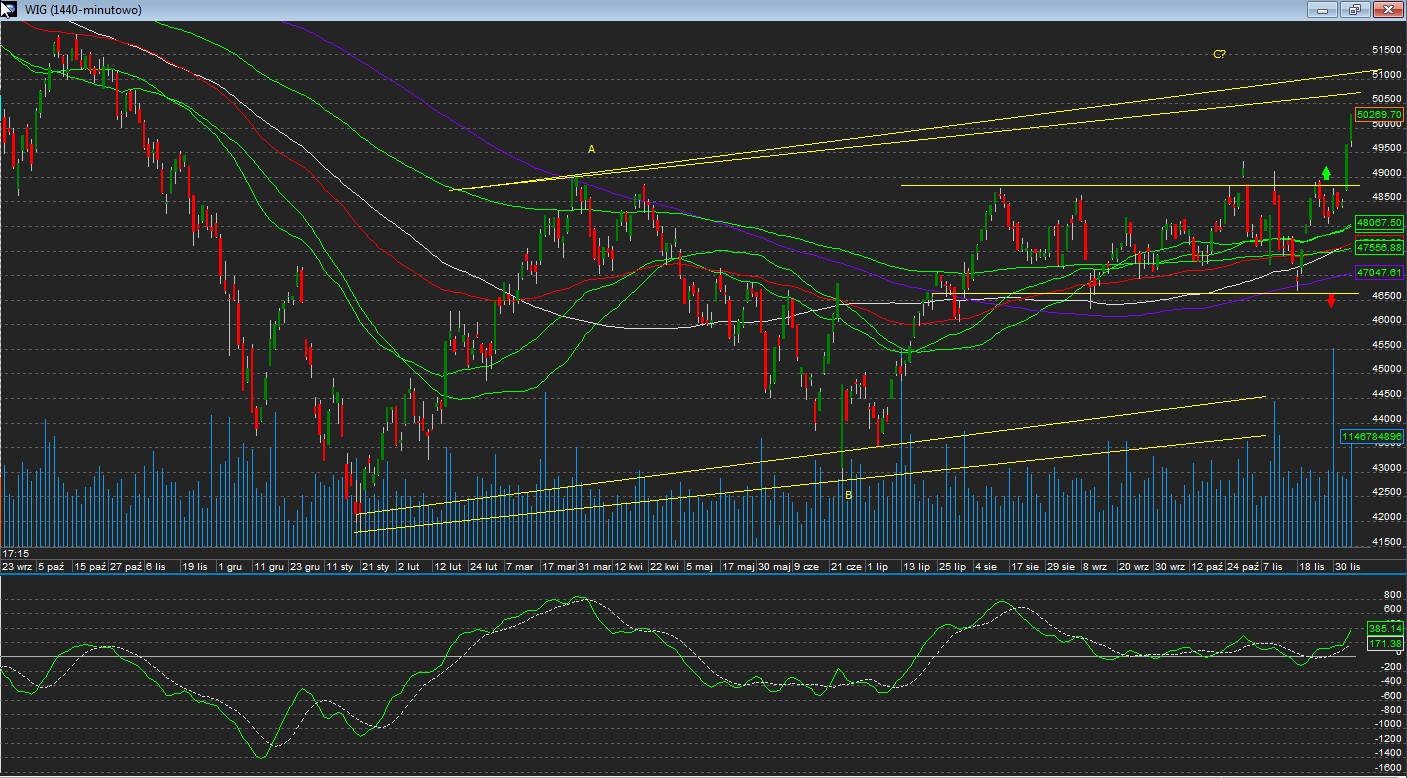
Task: Click the WIG (1440-minutowo) window title
Action: pyautogui.click(x=83, y=9)
